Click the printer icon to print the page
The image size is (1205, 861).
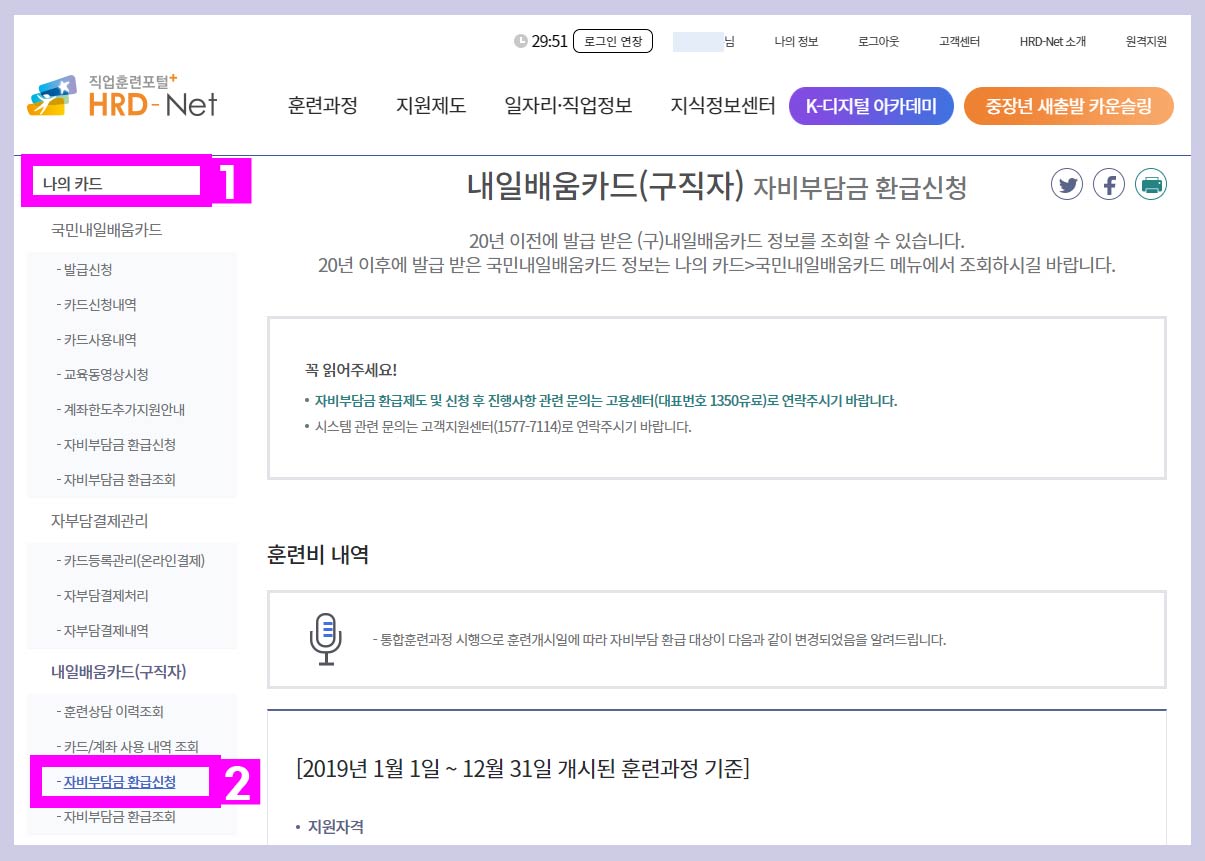point(1150,184)
